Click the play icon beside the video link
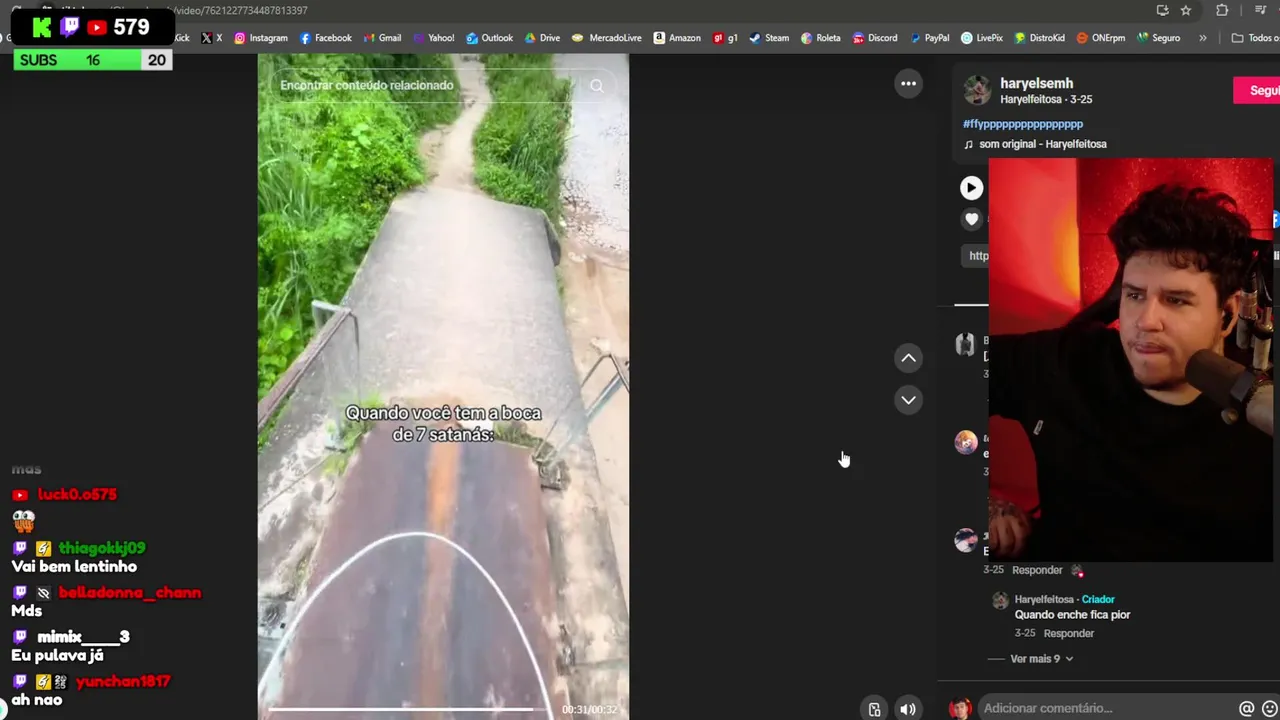 click(x=971, y=188)
